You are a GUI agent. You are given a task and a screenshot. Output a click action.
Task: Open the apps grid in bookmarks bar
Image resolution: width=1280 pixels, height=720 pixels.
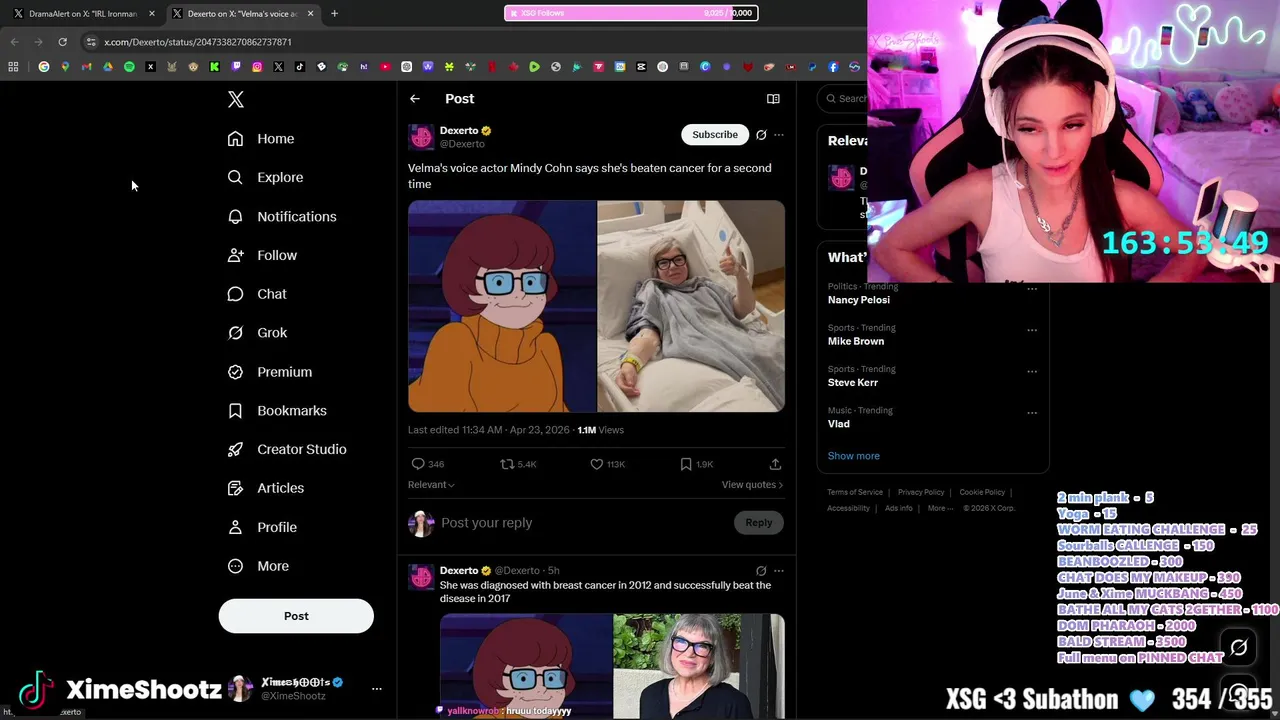[x=13, y=67]
